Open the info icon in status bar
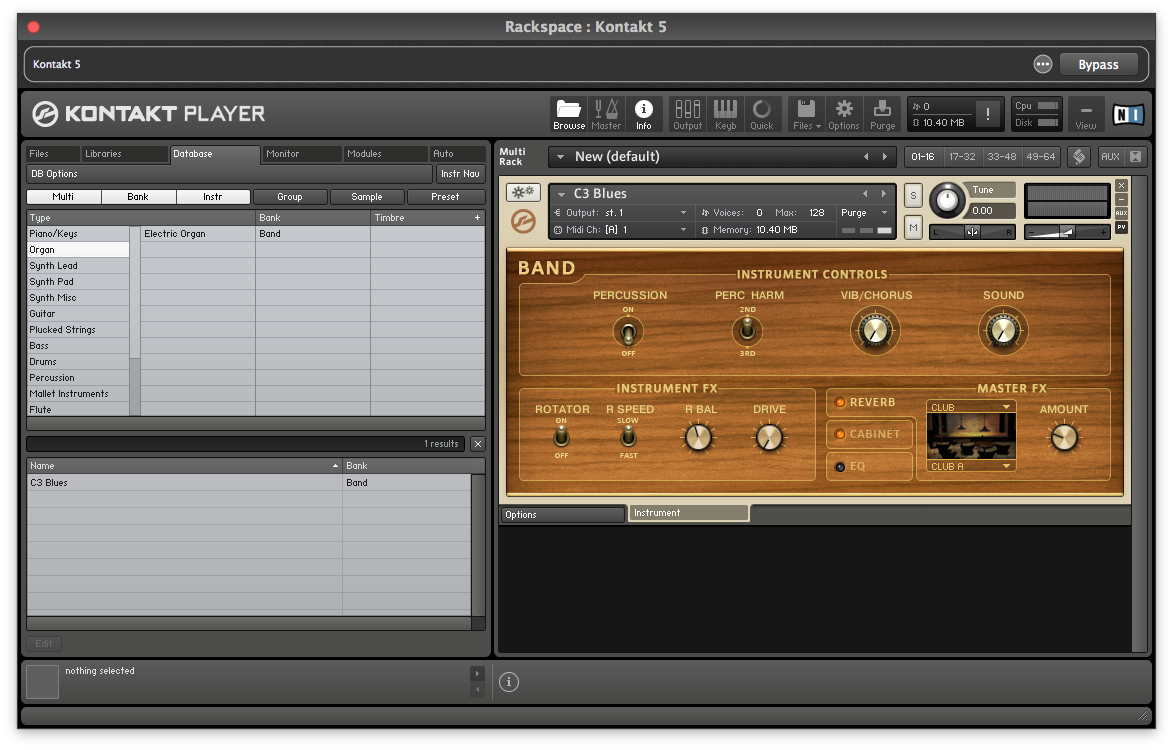 pyautogui.click(x=509, y=682)
